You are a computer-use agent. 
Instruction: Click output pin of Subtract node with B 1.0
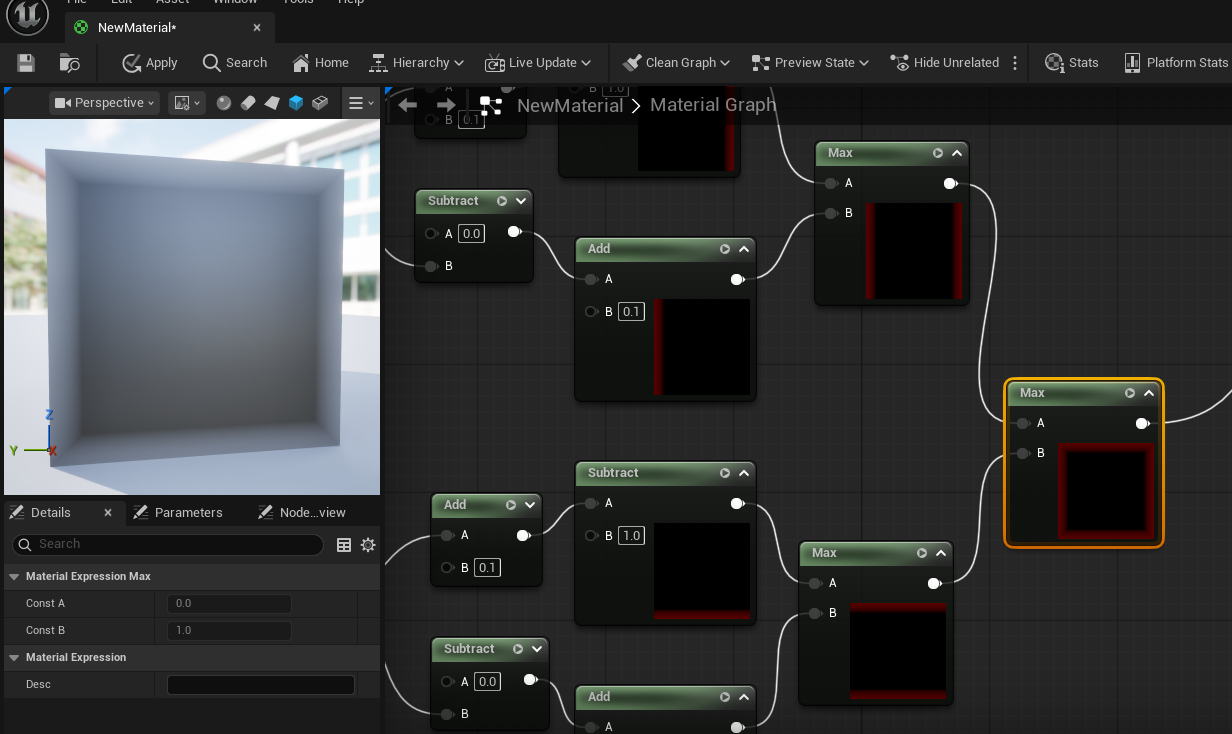737,504
